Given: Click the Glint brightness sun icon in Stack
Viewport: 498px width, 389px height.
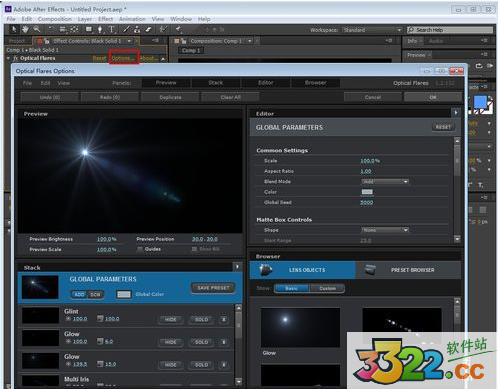Looking at the screenshot, I should [68, 319].
